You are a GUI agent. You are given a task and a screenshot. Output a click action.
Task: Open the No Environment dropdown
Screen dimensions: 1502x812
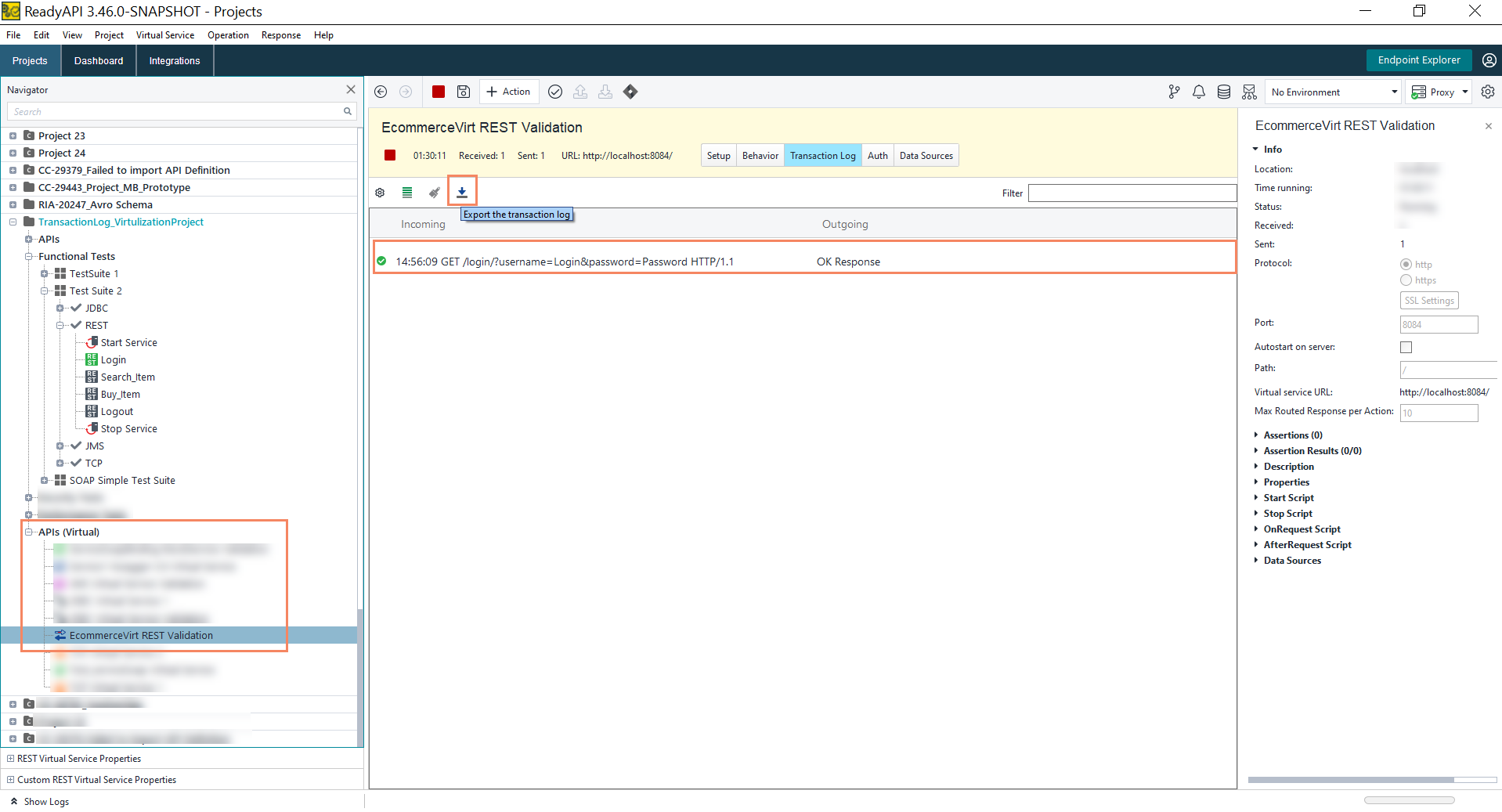tap(1334, 92)
